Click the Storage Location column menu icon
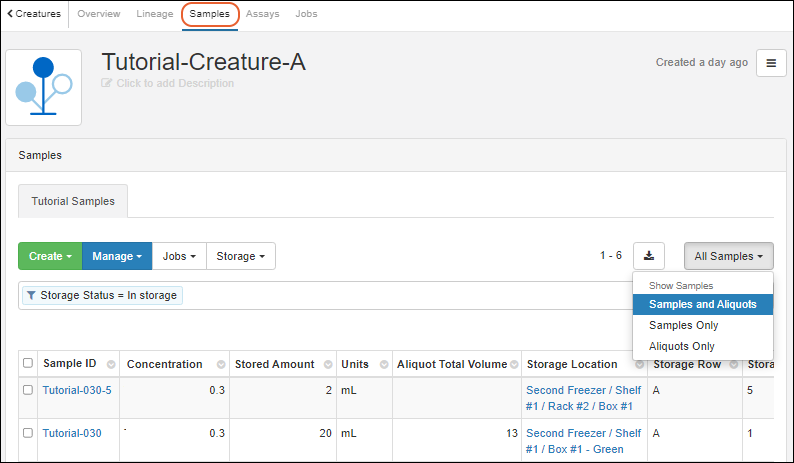The width and height of the screenshot is (794, 463). tap(639, 365)
